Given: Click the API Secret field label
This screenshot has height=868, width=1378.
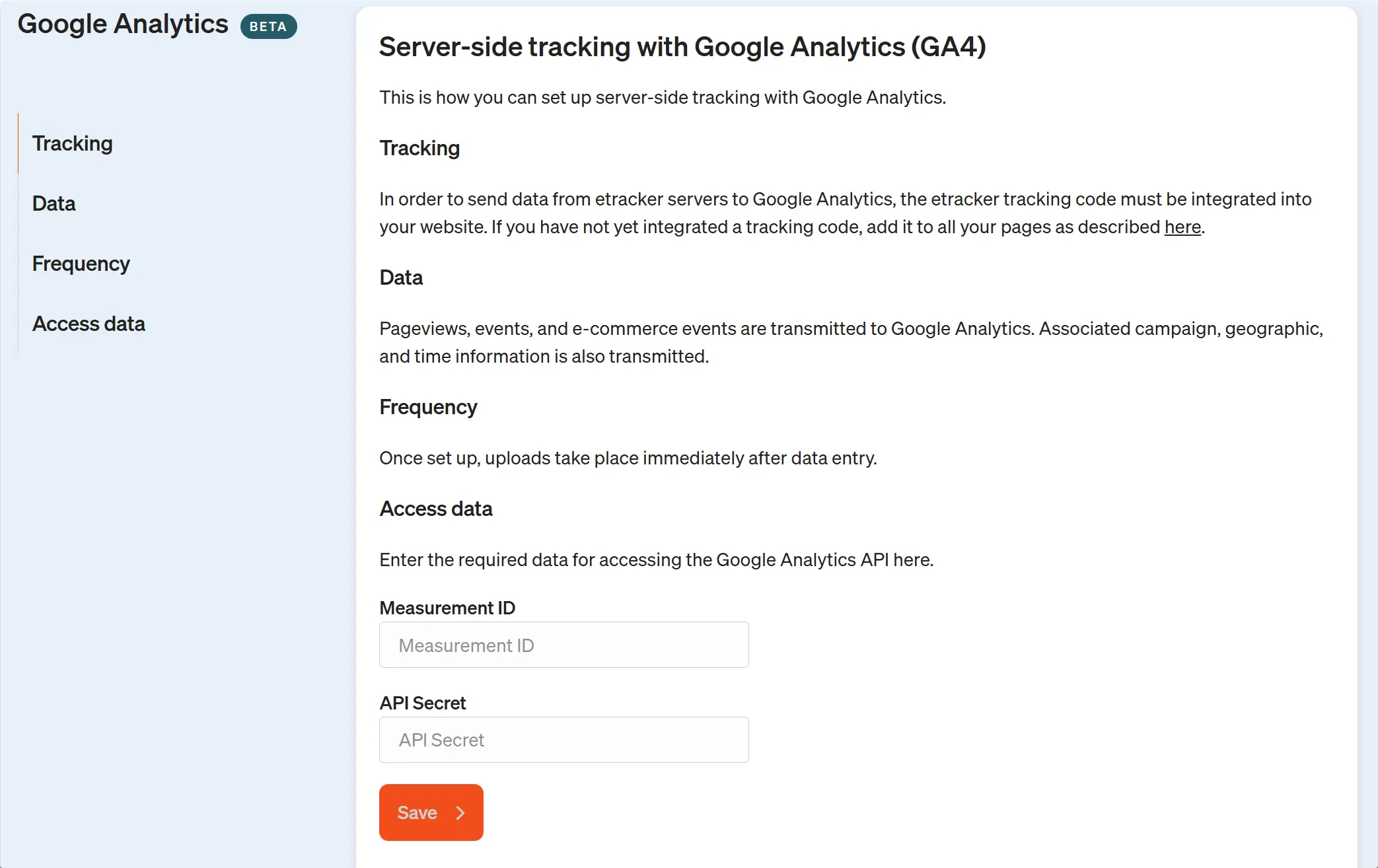Looking at the screenshot, I should pos(422,703).
